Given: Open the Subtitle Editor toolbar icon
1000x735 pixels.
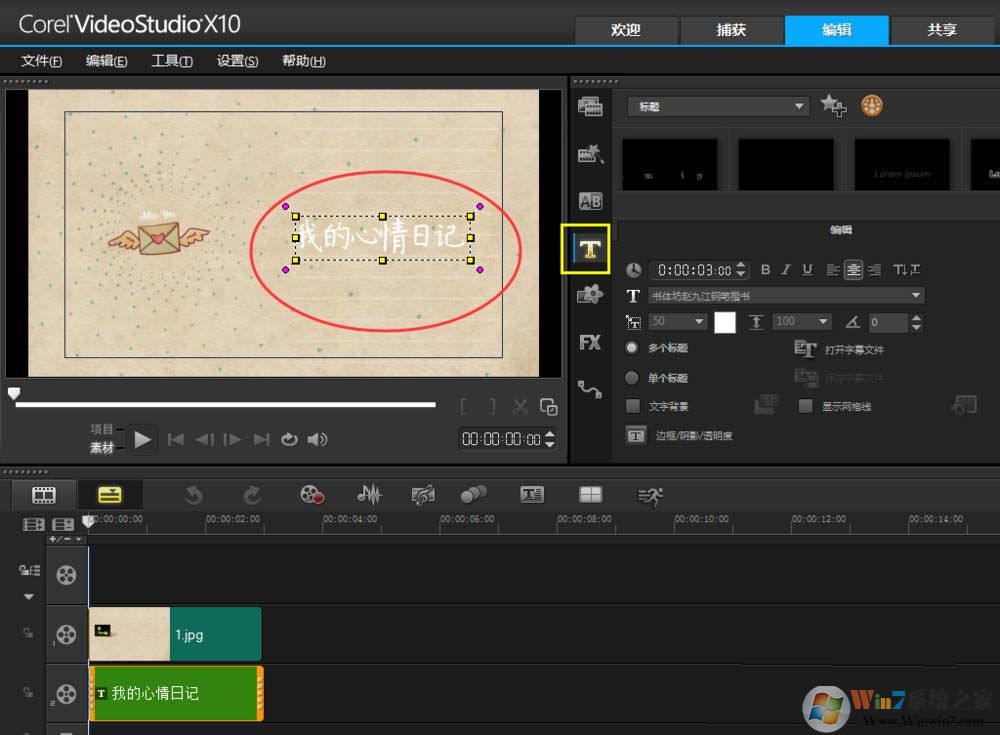Looking at the screenshot, I should [532, 494].
